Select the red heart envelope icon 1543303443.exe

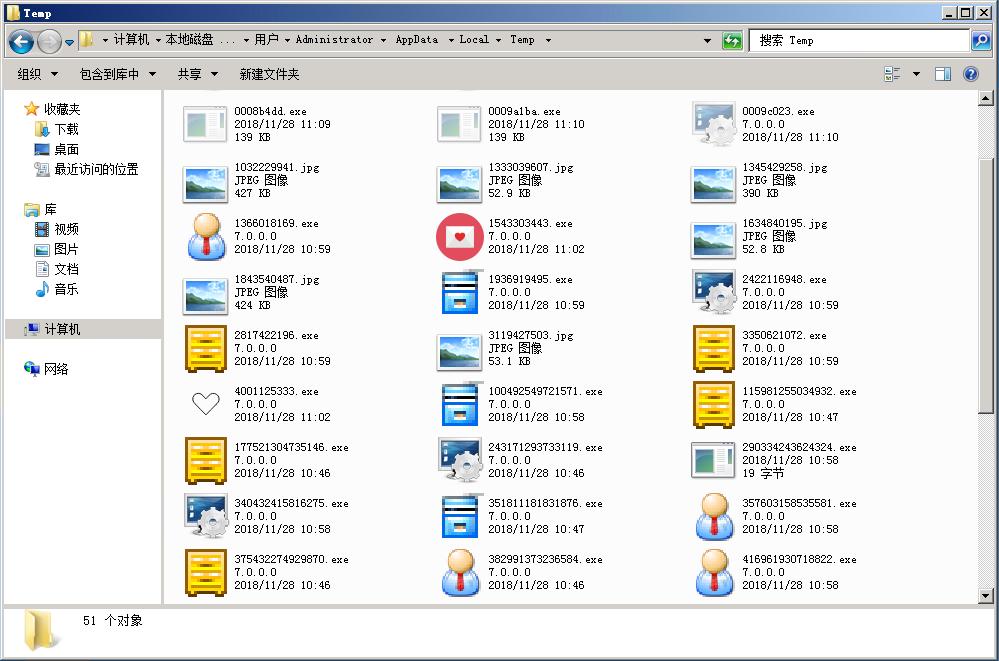pos(460,237)
